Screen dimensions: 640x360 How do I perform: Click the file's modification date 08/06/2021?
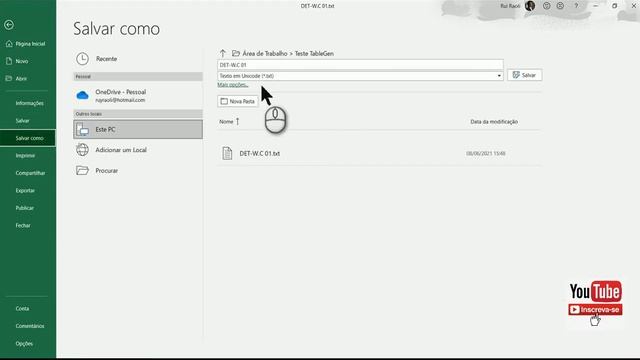[x=486, y=153]
